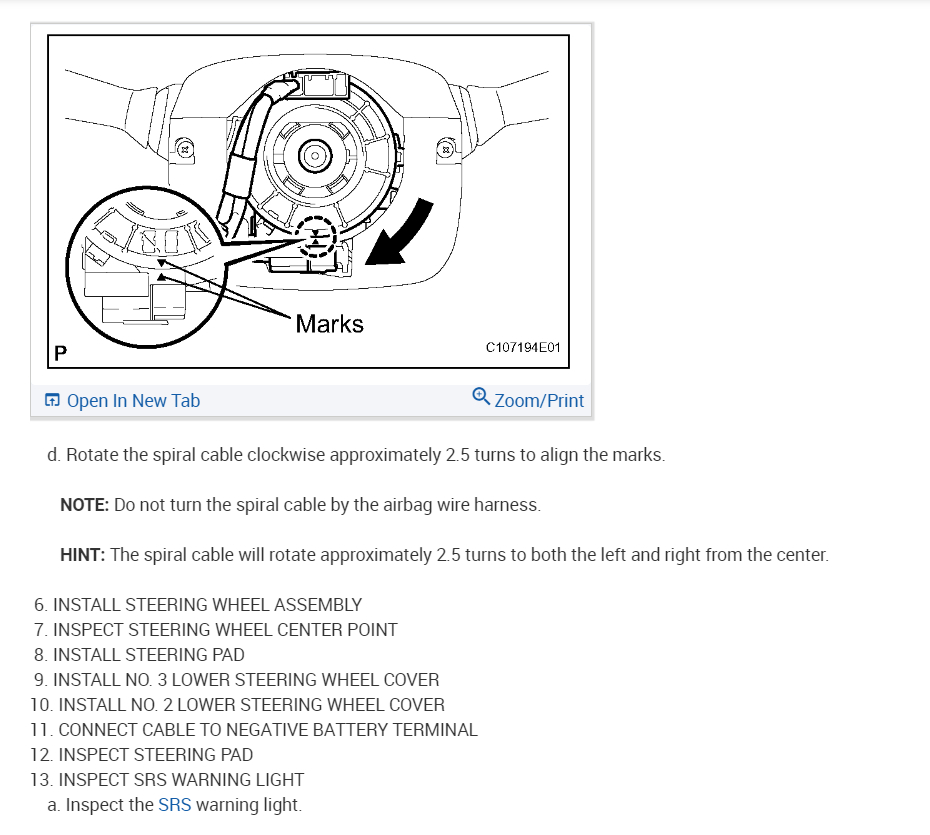
Task: Select step 7 Inspect Steering Wheel Center Point
Action: coord(215,630)
